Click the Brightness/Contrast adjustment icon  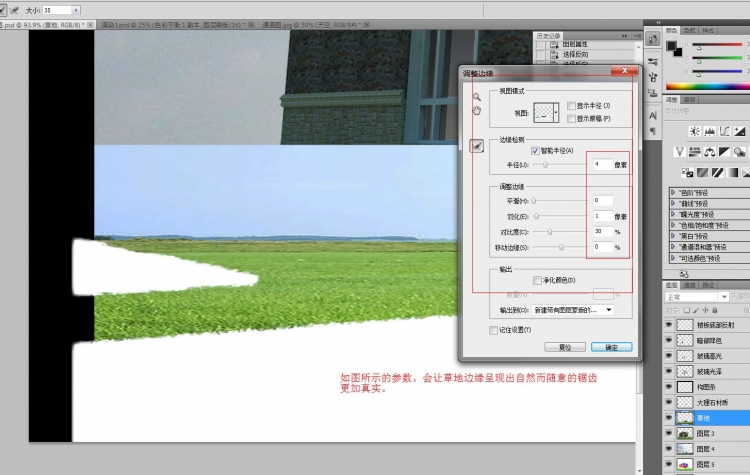[x=695, y=131]
